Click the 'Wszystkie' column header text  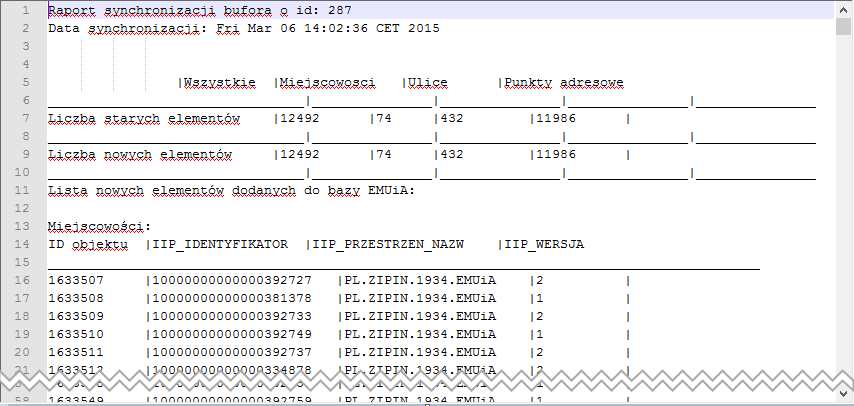tap(219, 82)
